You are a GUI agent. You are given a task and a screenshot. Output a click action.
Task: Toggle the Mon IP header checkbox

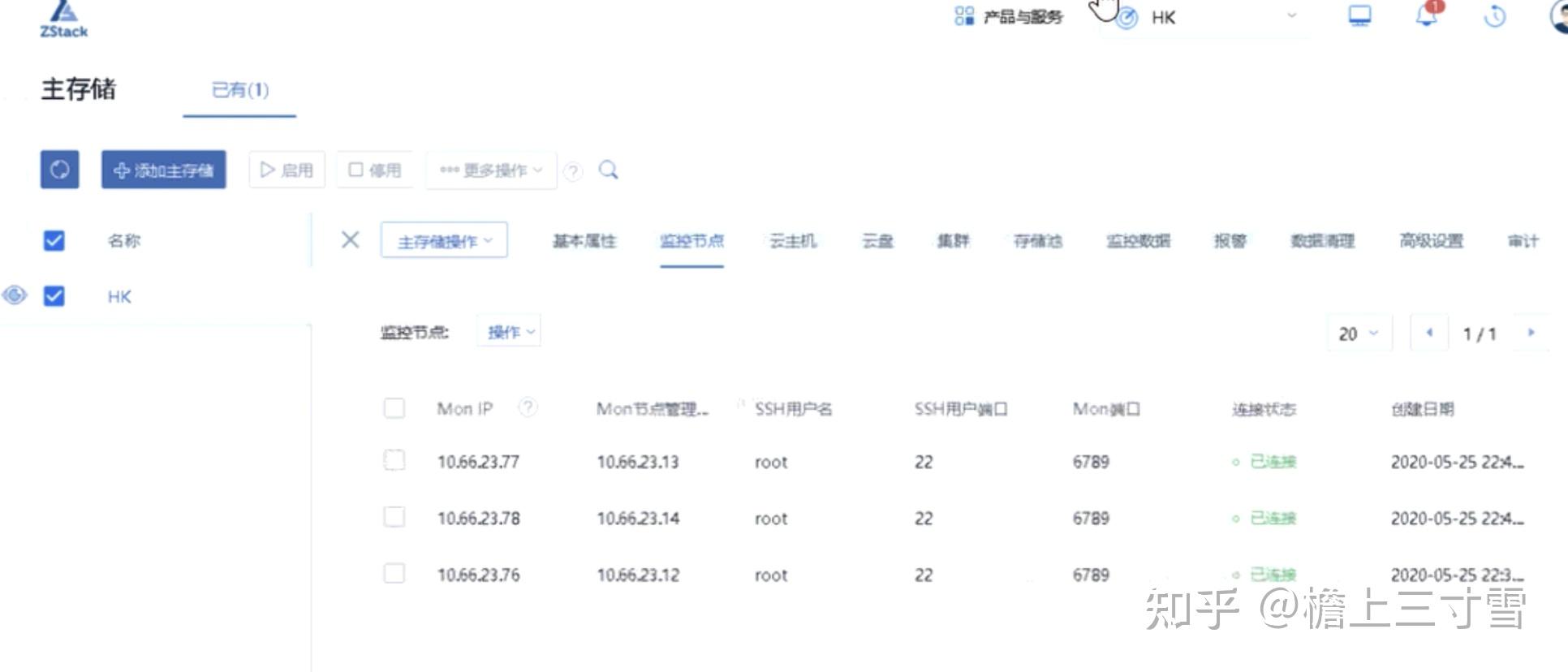394,407
